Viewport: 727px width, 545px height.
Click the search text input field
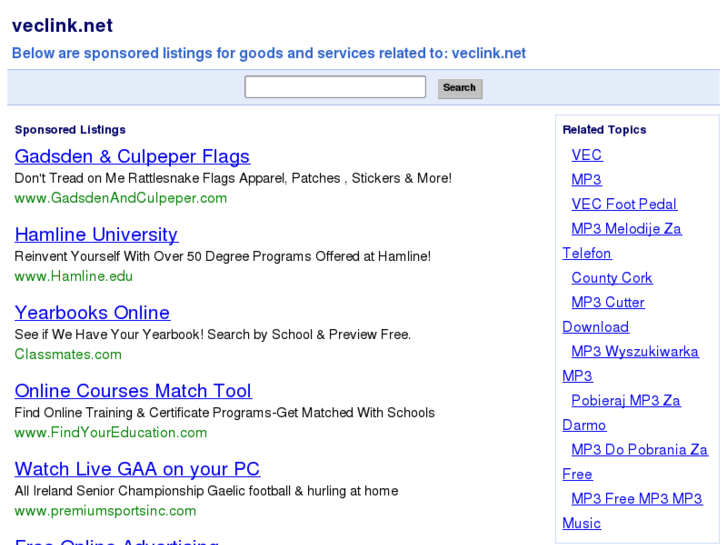click(x=335, y=87)
